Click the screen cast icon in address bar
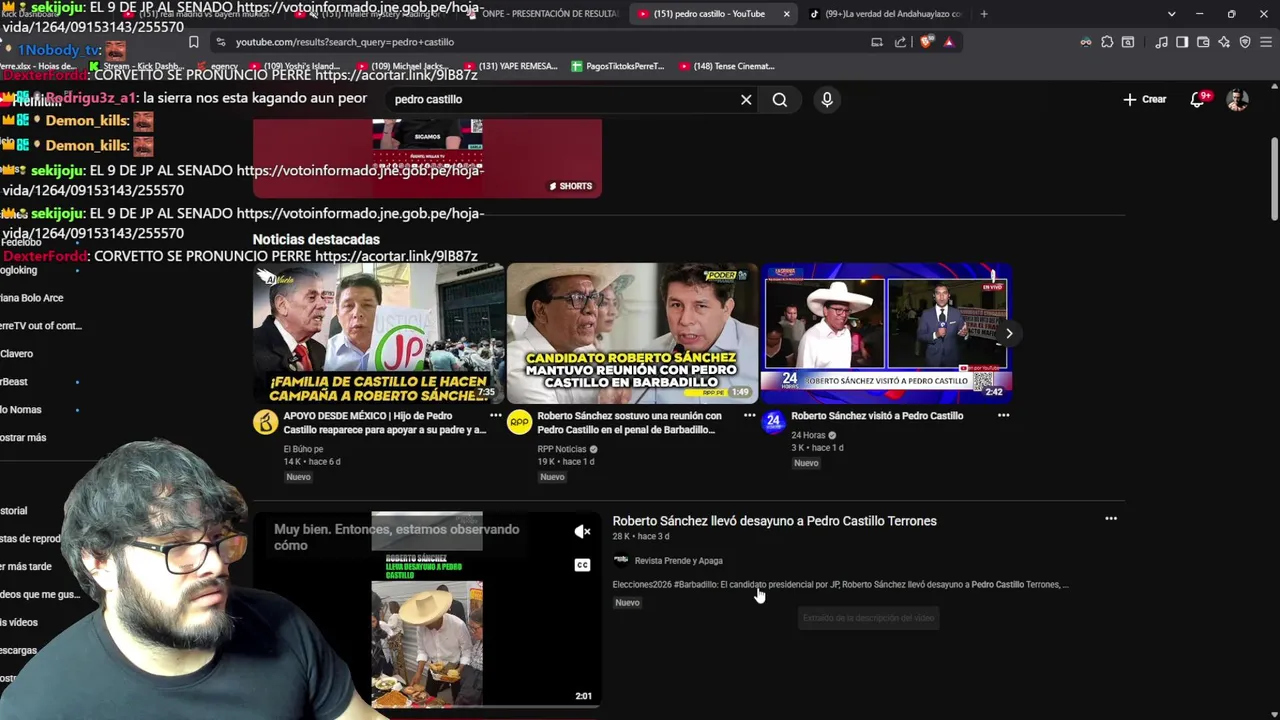 877,42
